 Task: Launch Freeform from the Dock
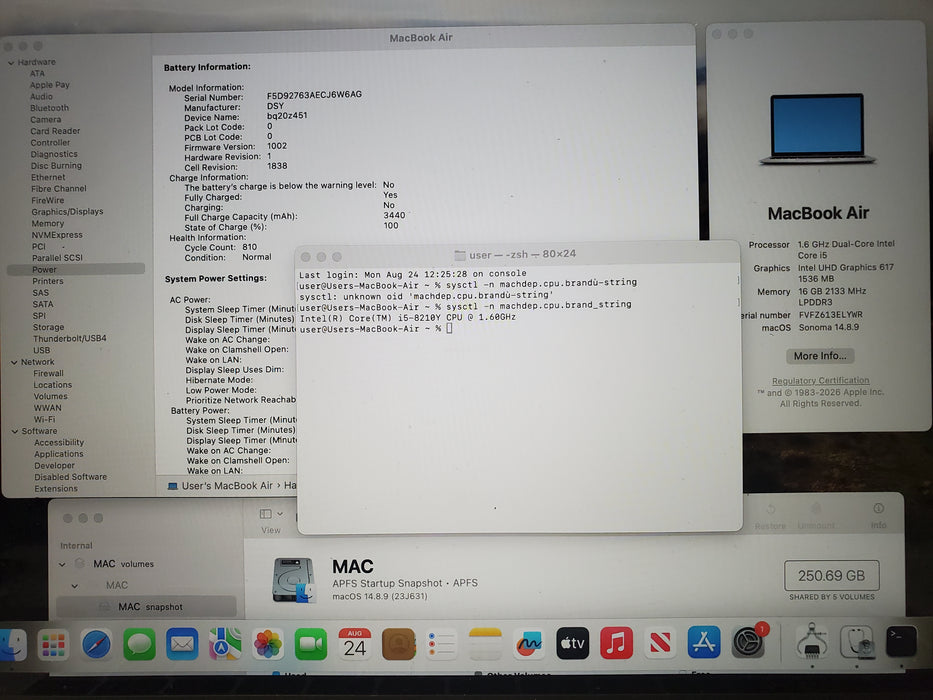click(x=528, y=645)
